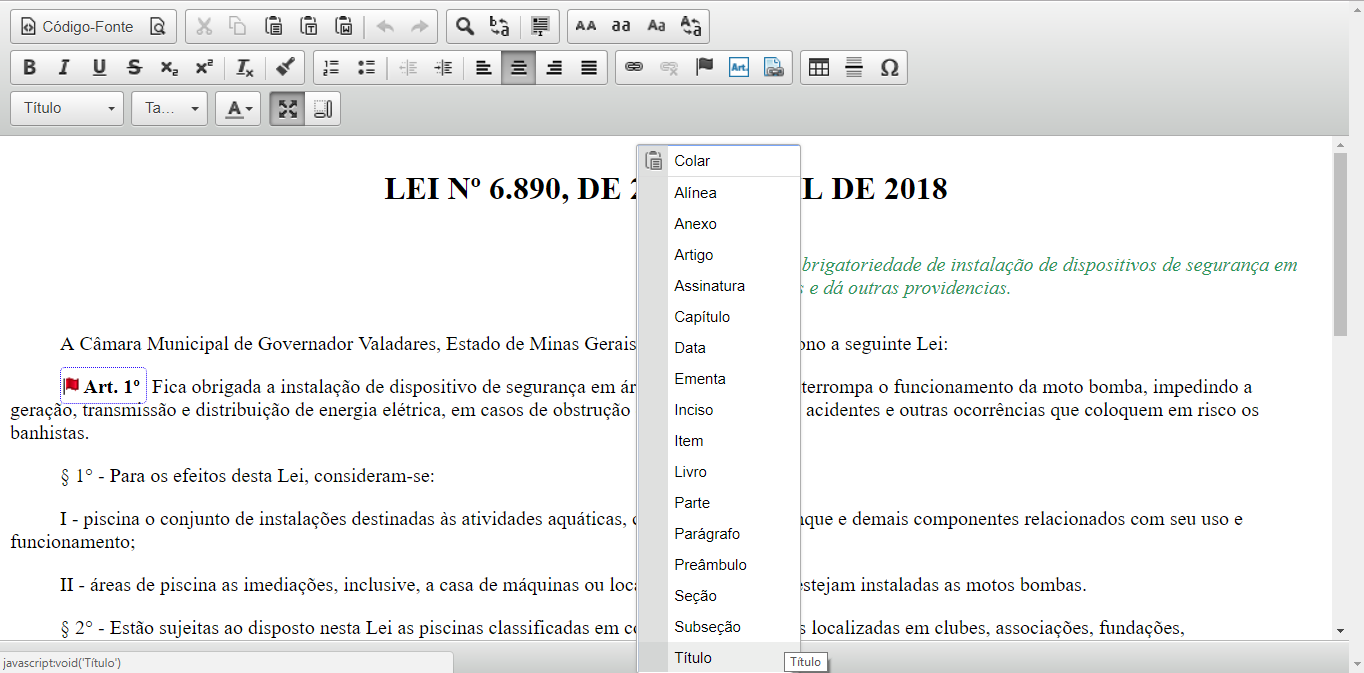Select the Assinatura menu entry

point(719,286)
